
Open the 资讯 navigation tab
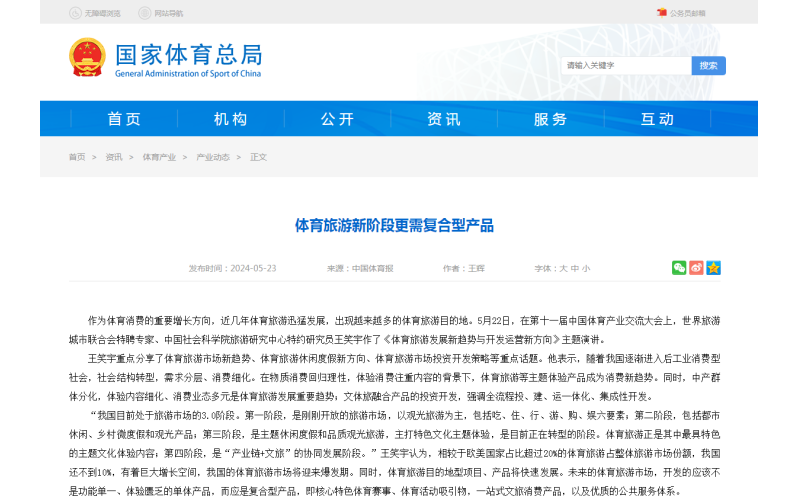444,119
